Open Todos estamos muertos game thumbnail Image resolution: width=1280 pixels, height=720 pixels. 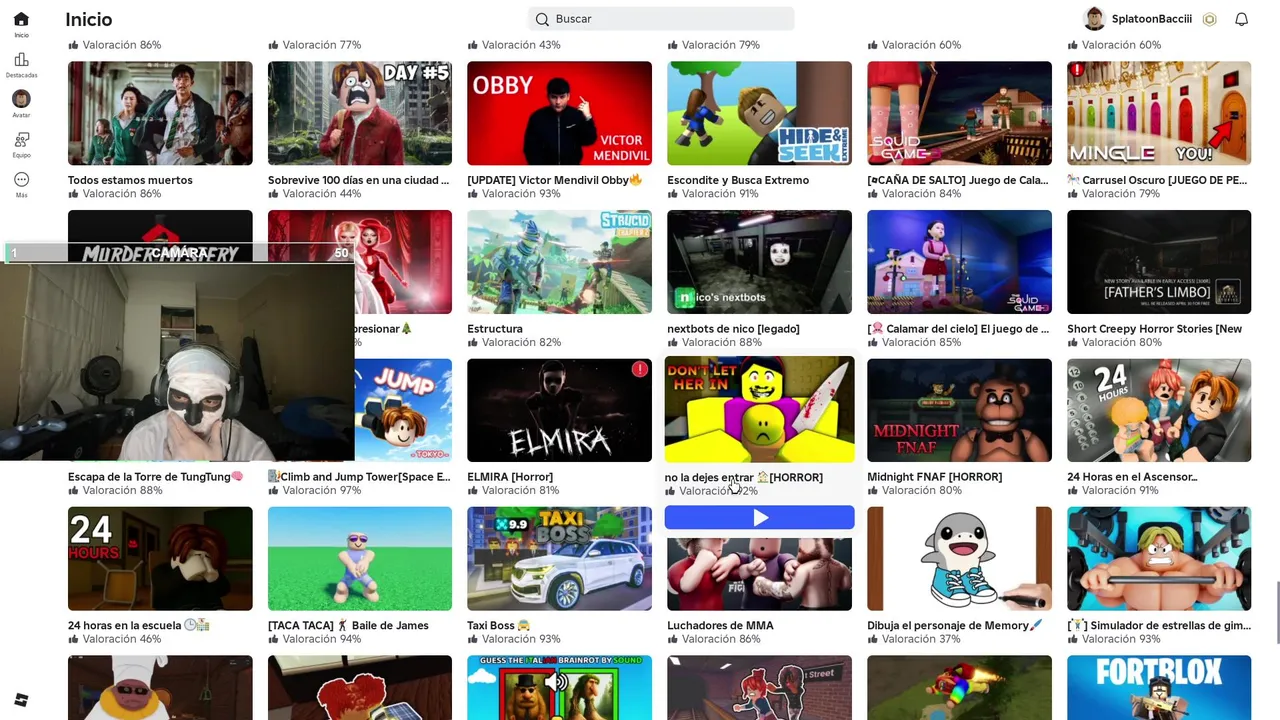(160, 113)
